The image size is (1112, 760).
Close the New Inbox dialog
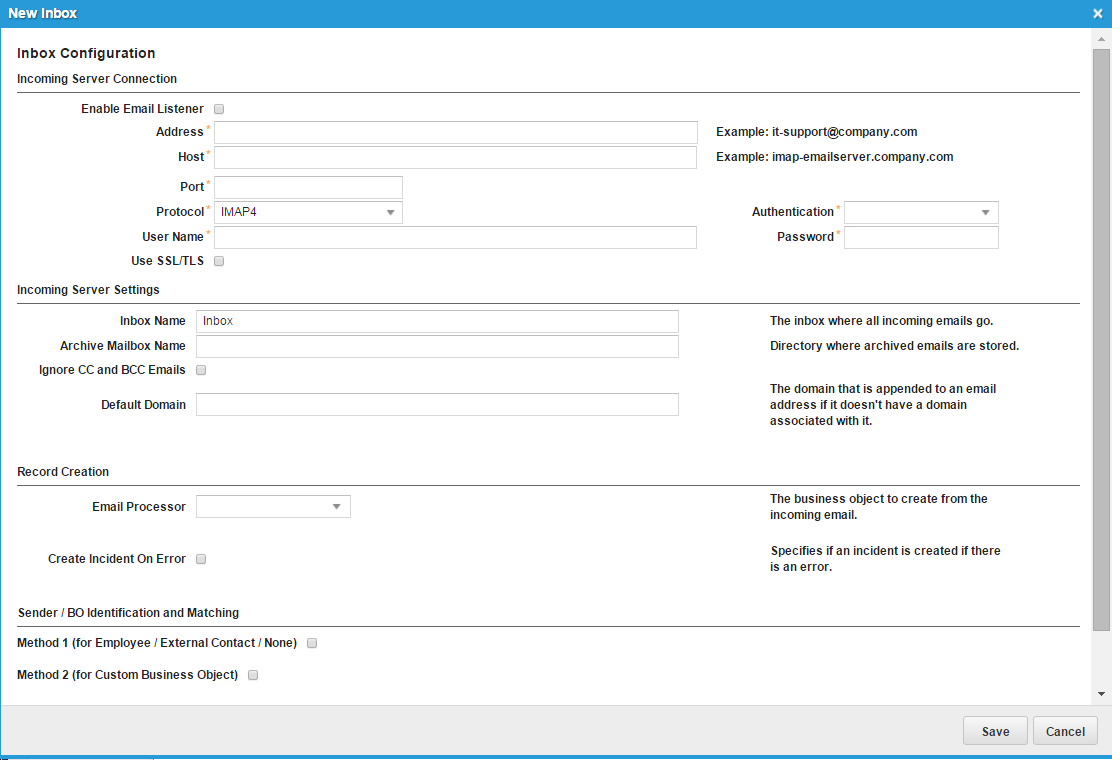tap(1097, 13)
